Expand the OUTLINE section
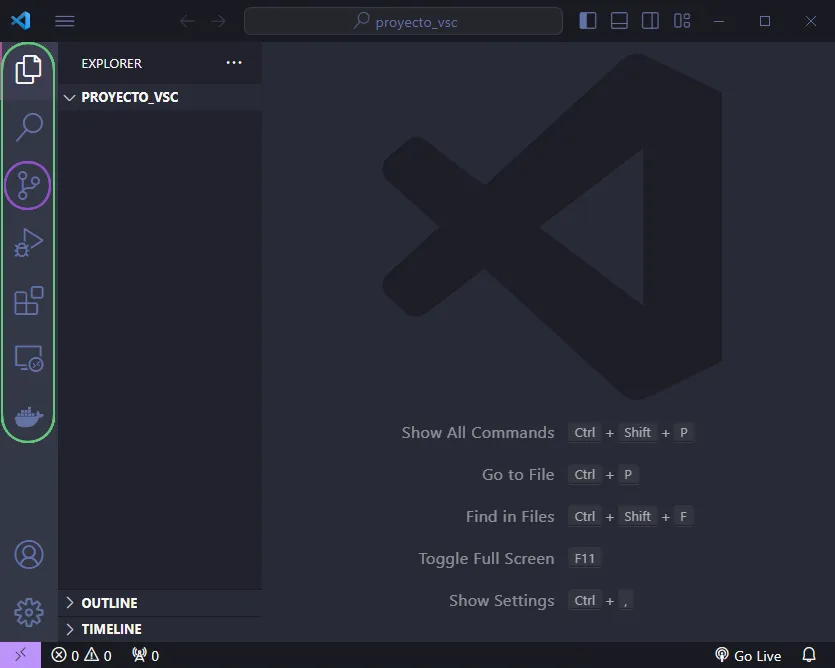This screenshot has height=668, width=835. click(109, 603)
